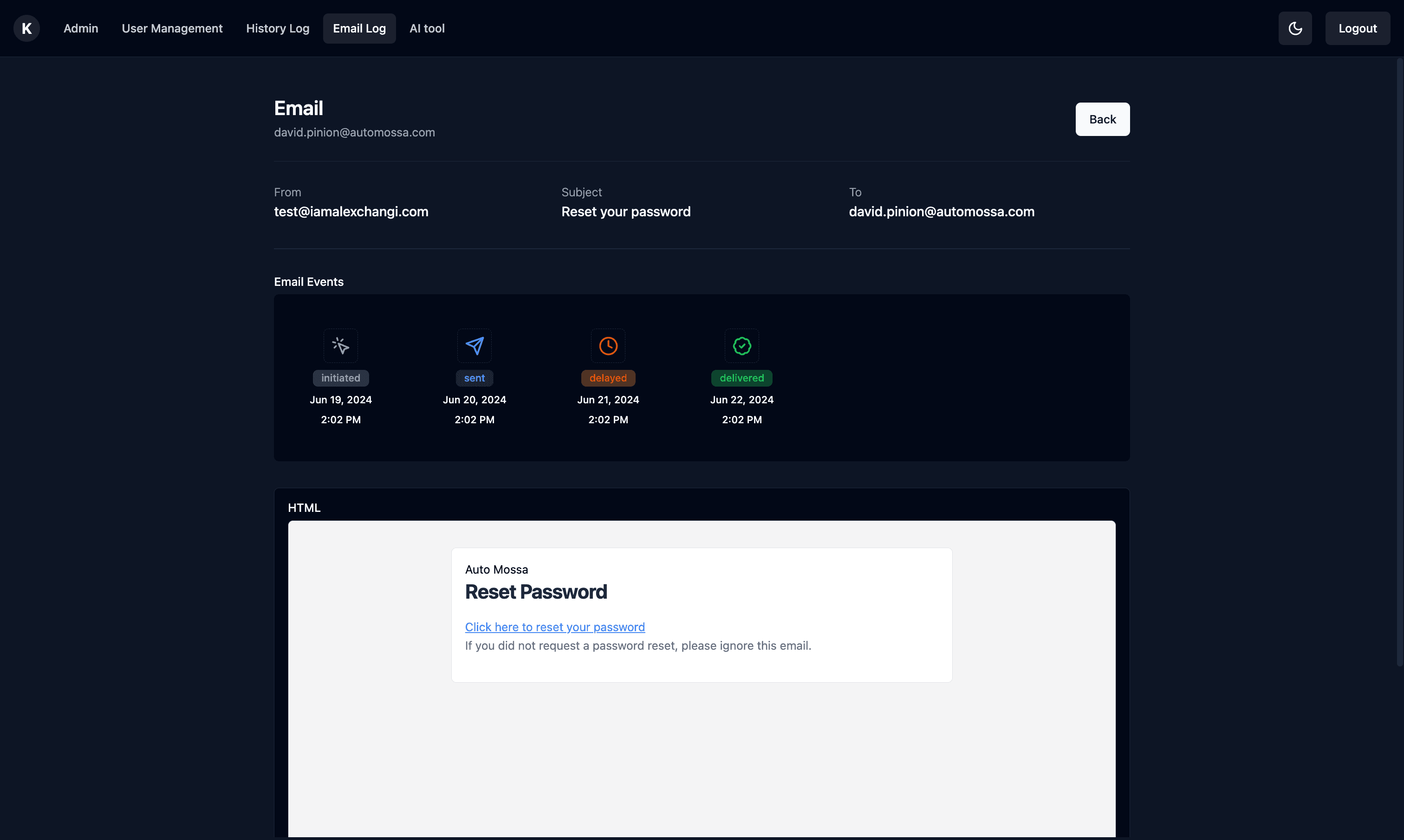Click sender address test@iamalexchangi.com
Image resolution: width=1404 pixels, height=840 pixels.
[x=351, y=212]
